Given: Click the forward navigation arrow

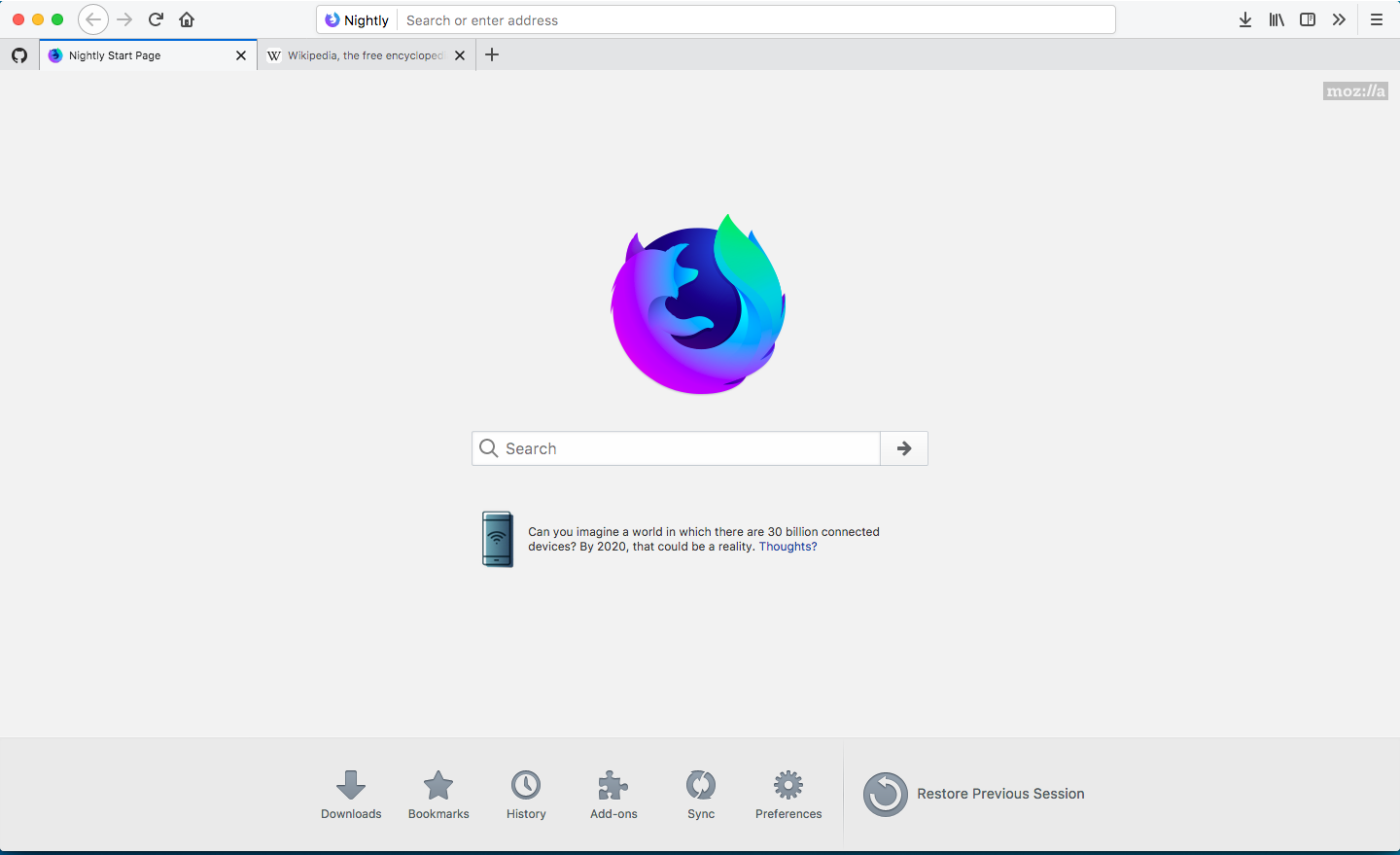Looking at the screenshot, I should click(x=124, y=19).
